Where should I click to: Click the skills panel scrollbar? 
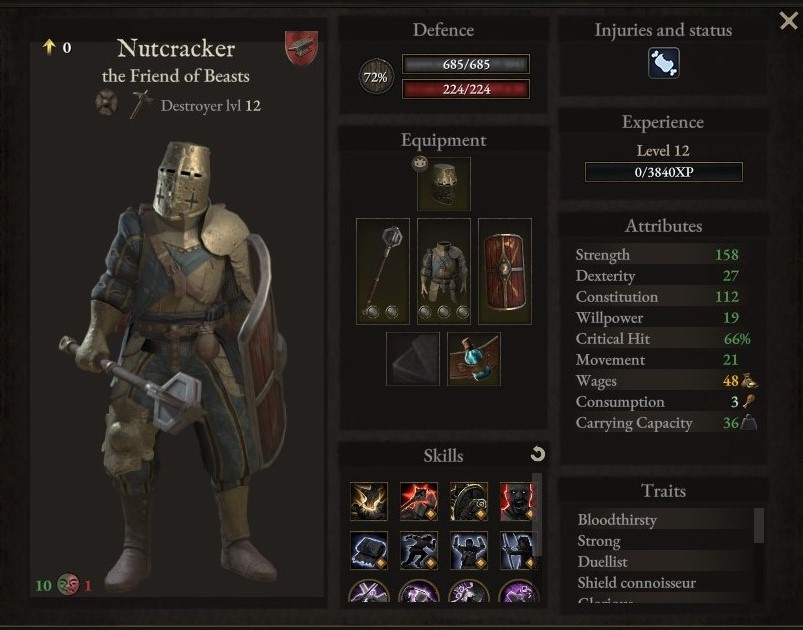click(537, 514)
